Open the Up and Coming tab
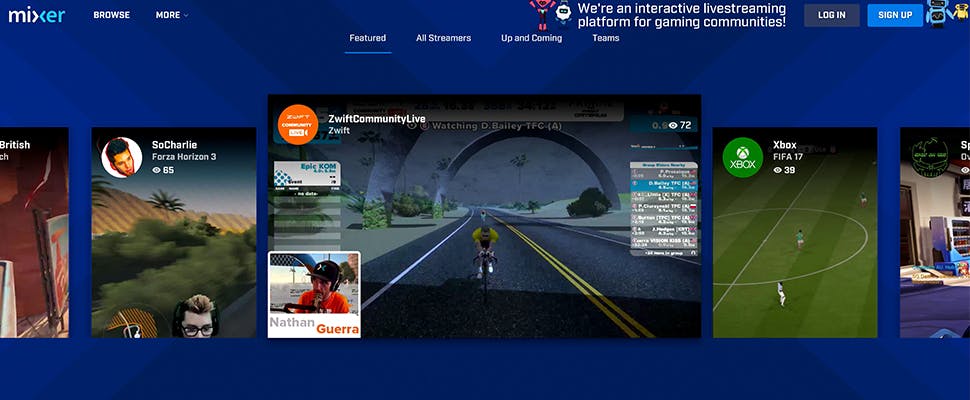The width and height of the screenshot is (970, 400). tap(531, 38)
